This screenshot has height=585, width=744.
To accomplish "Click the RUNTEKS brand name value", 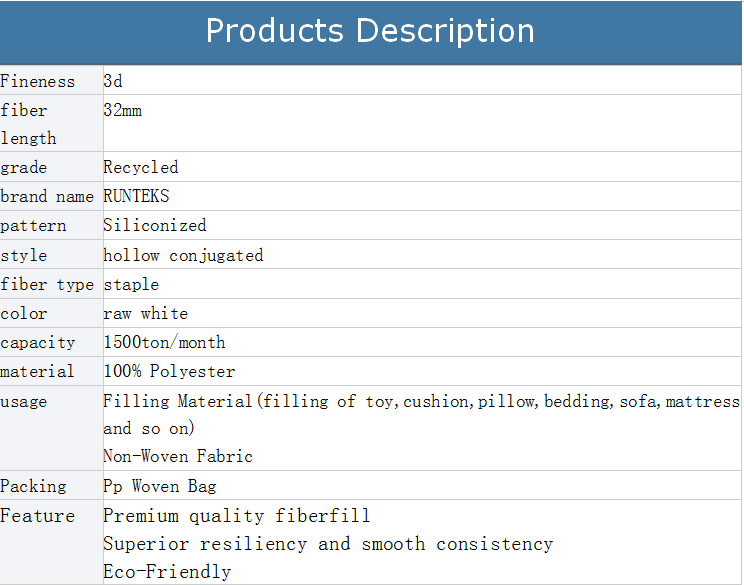I will click(136, 197).
